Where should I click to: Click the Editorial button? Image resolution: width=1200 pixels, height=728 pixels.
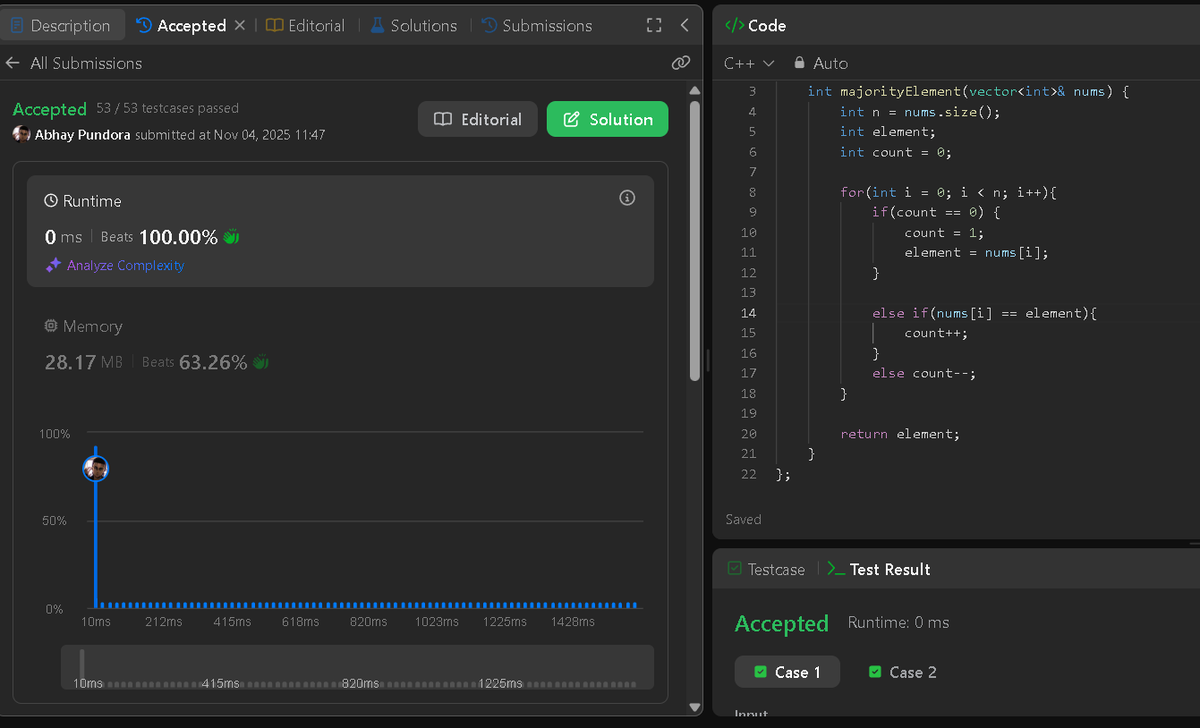pos(478,119)
